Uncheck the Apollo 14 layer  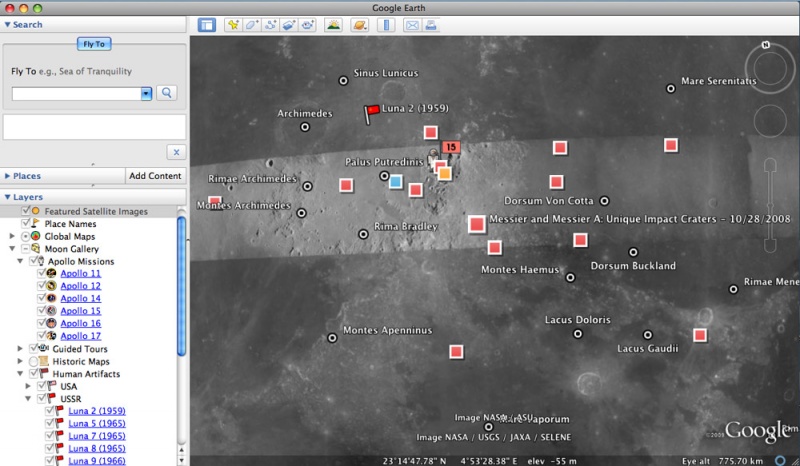42,298
